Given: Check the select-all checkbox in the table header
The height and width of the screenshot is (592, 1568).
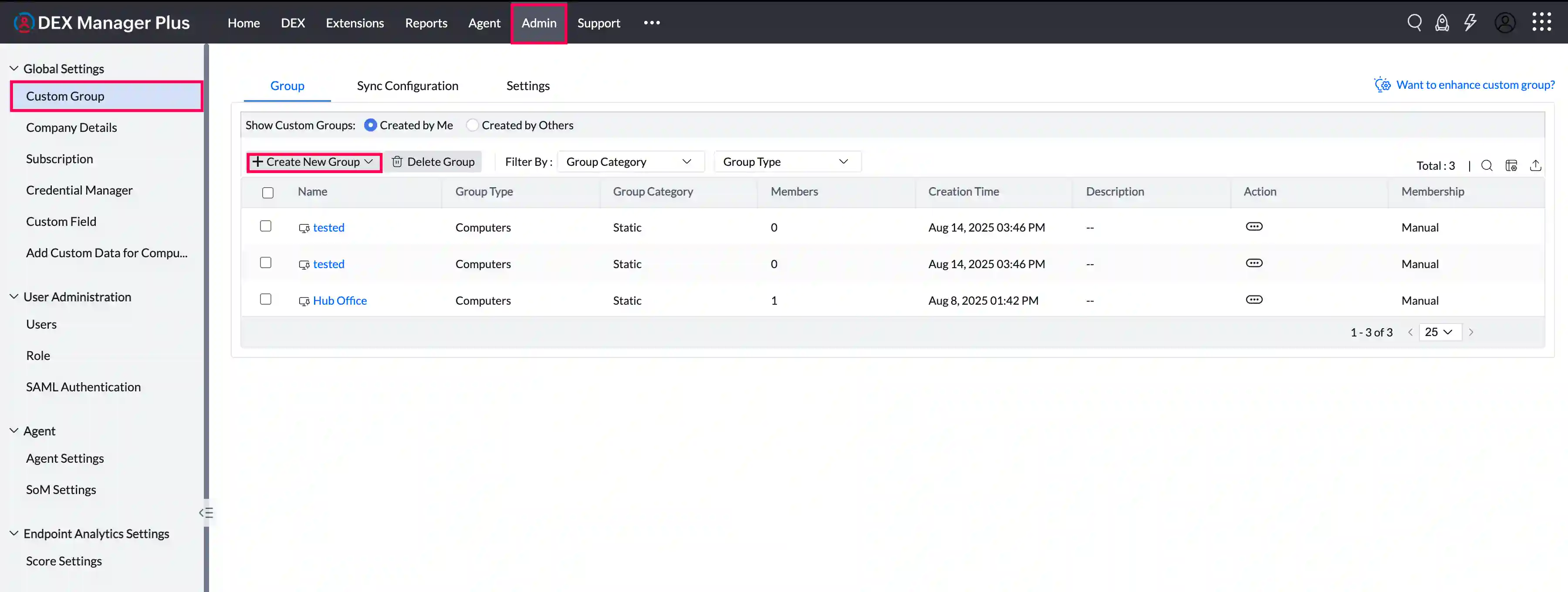Looking at the screenshot, I should (x=268, y=192).
